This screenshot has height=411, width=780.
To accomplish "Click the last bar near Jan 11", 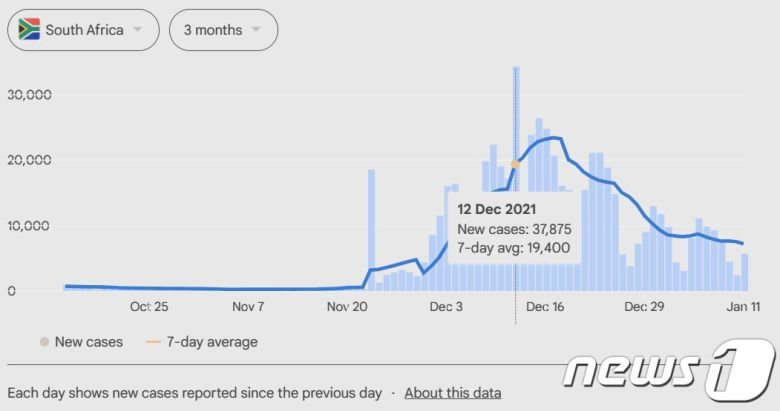I will click(x=744, y=272).
